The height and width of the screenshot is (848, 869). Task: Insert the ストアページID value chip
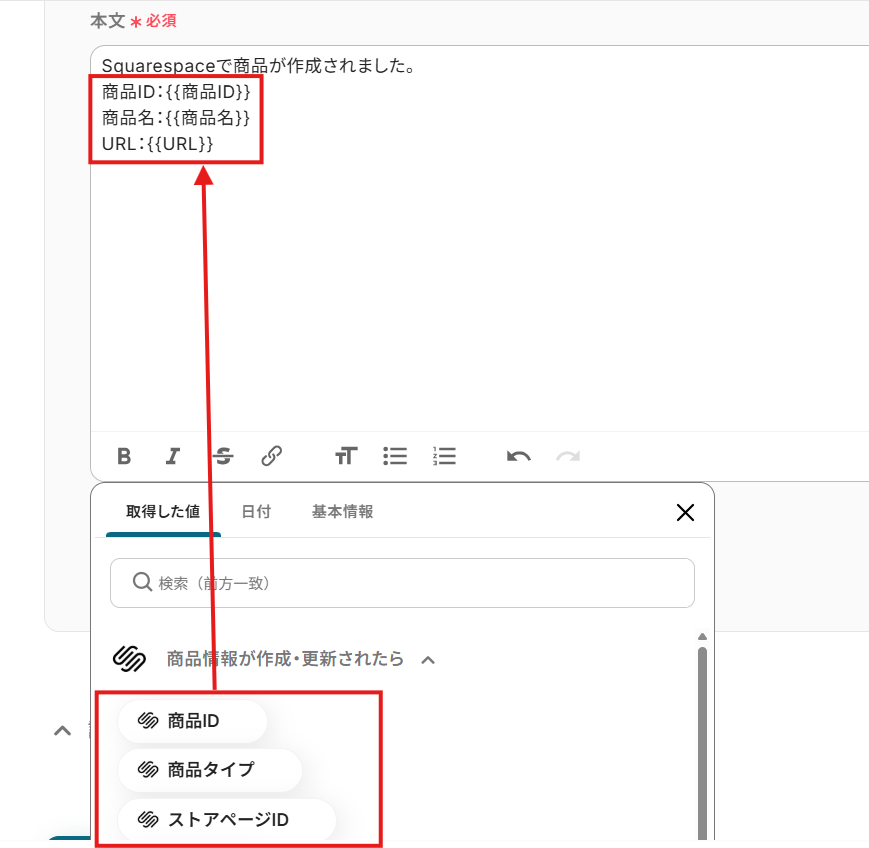point(227,820)
